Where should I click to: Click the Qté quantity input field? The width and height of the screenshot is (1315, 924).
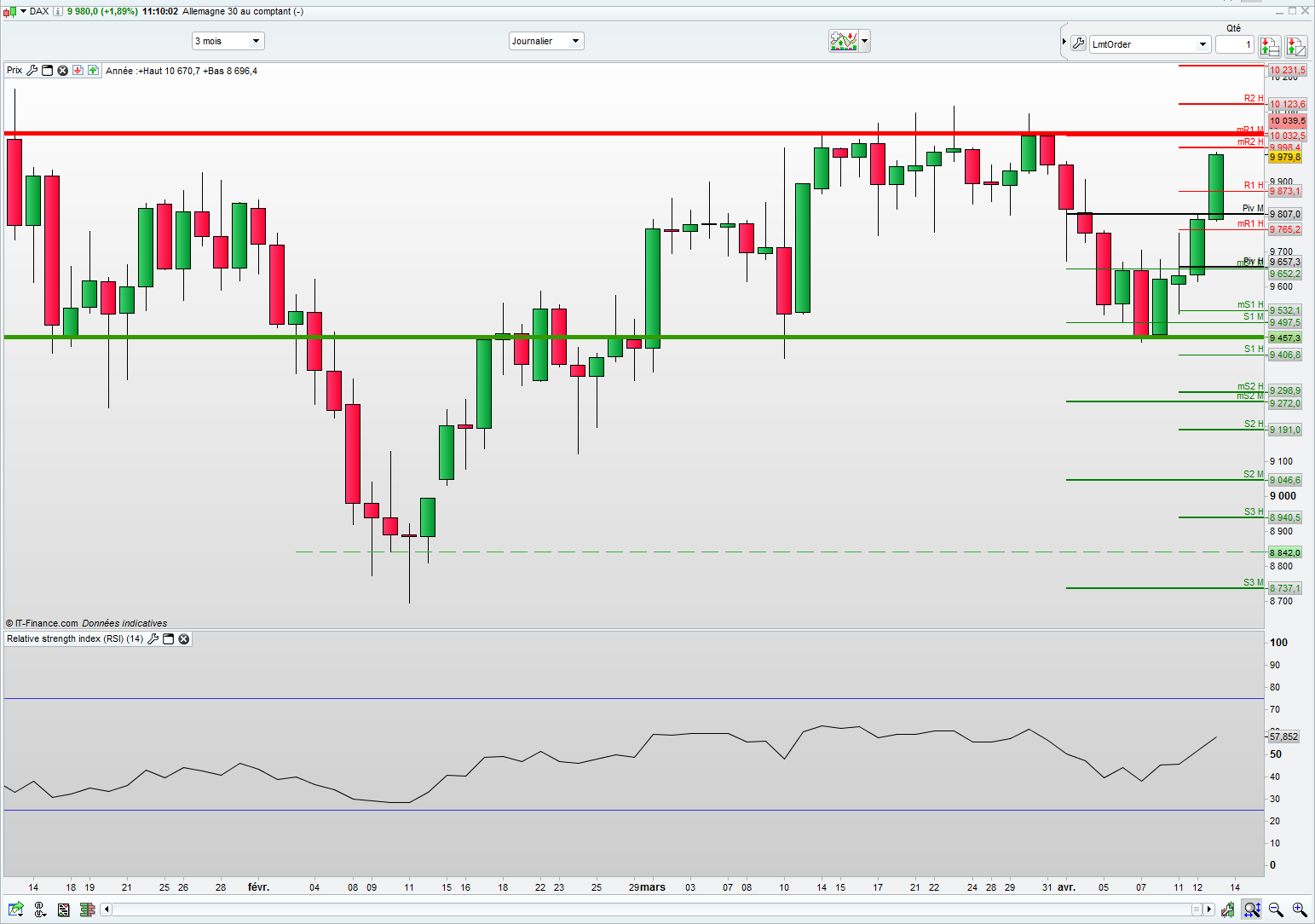(1234, 44)
